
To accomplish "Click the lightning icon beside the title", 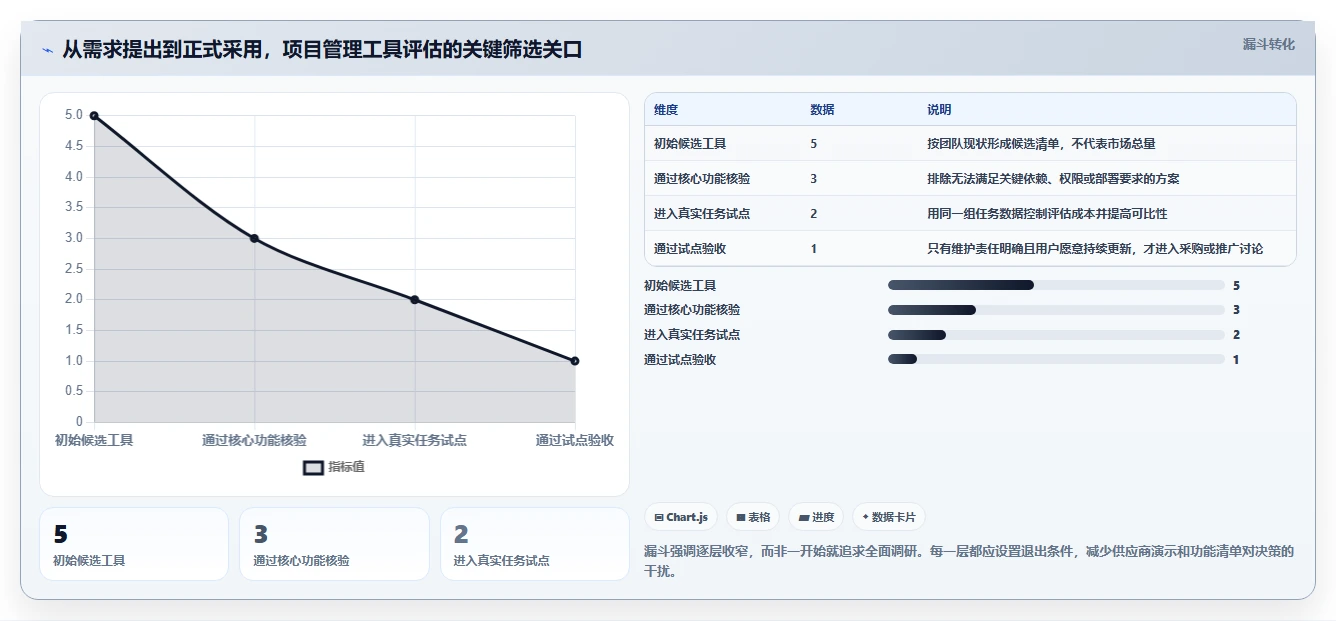I will [47, 50].
